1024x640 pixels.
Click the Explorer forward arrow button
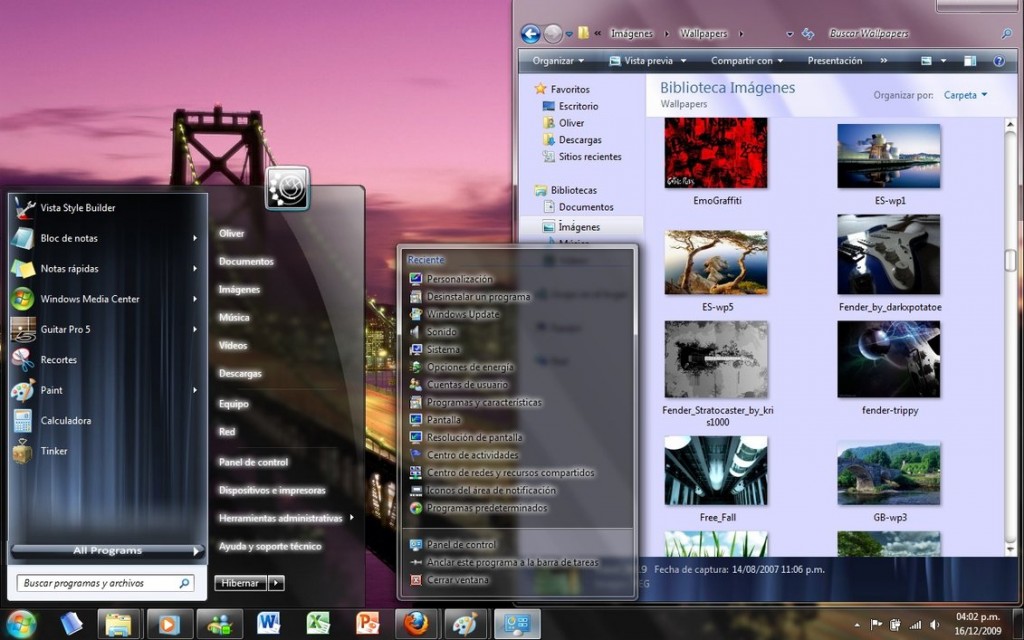(552, 34)
